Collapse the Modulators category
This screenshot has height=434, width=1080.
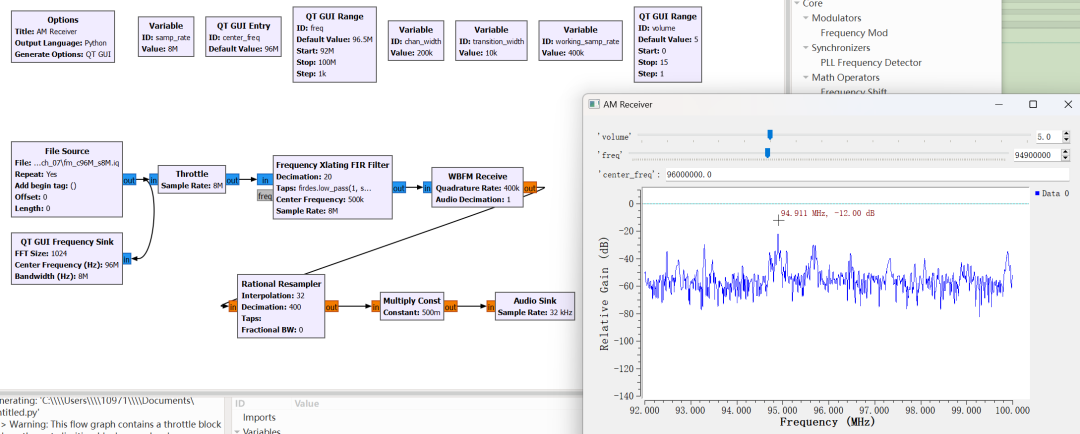click(x=806, y=18)
